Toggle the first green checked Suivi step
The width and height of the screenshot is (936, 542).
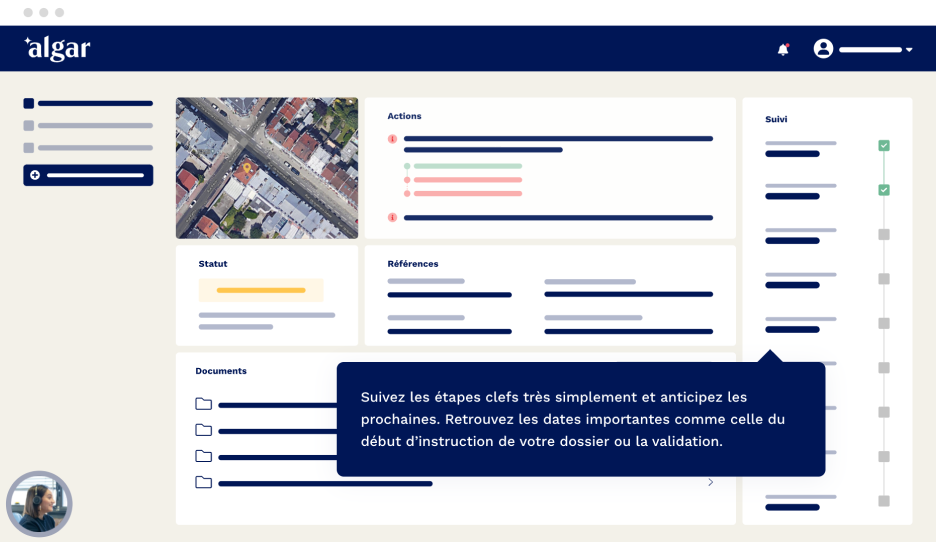[884, 146]
